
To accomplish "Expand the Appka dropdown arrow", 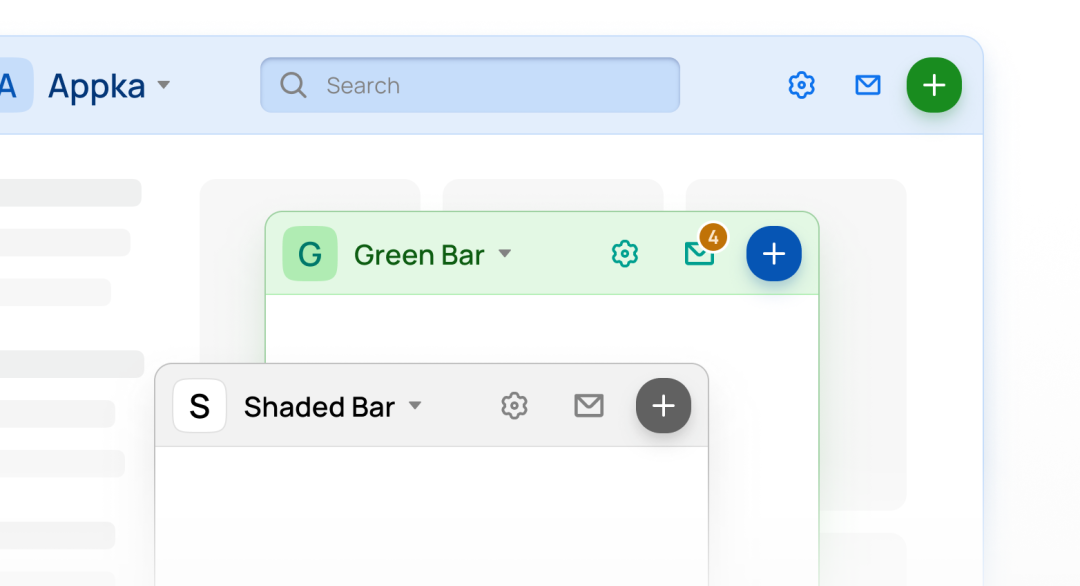I will tap(163, 85).
